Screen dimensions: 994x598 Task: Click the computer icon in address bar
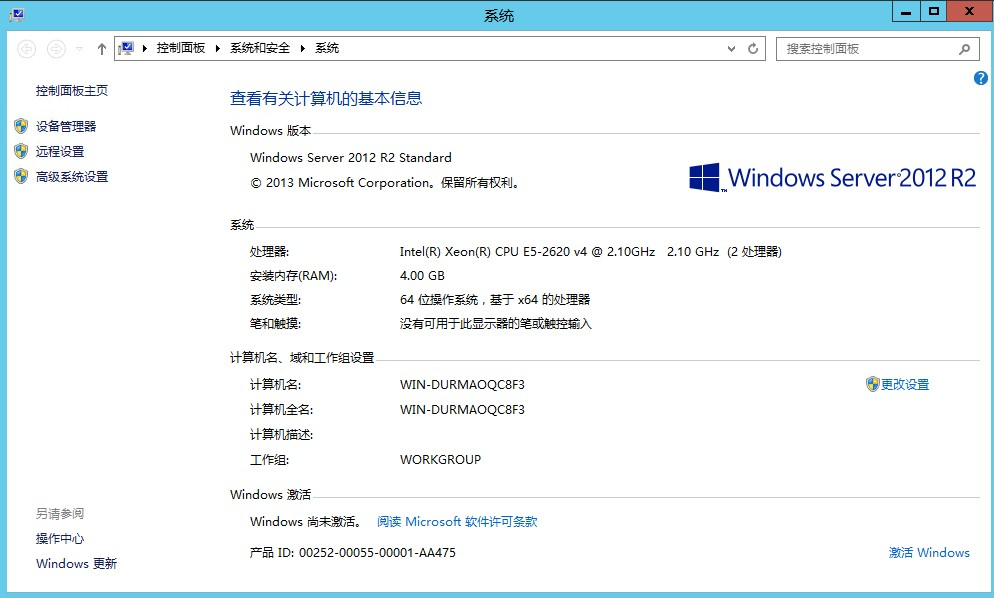tap(127, 48)
